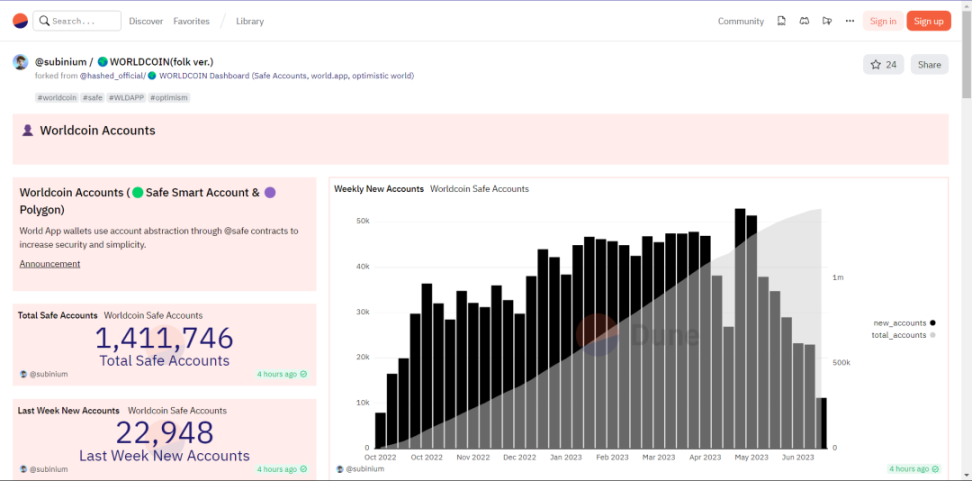Click the magnifier search icon
This screenshot has height=481, width=972.
tap(44, 21)
